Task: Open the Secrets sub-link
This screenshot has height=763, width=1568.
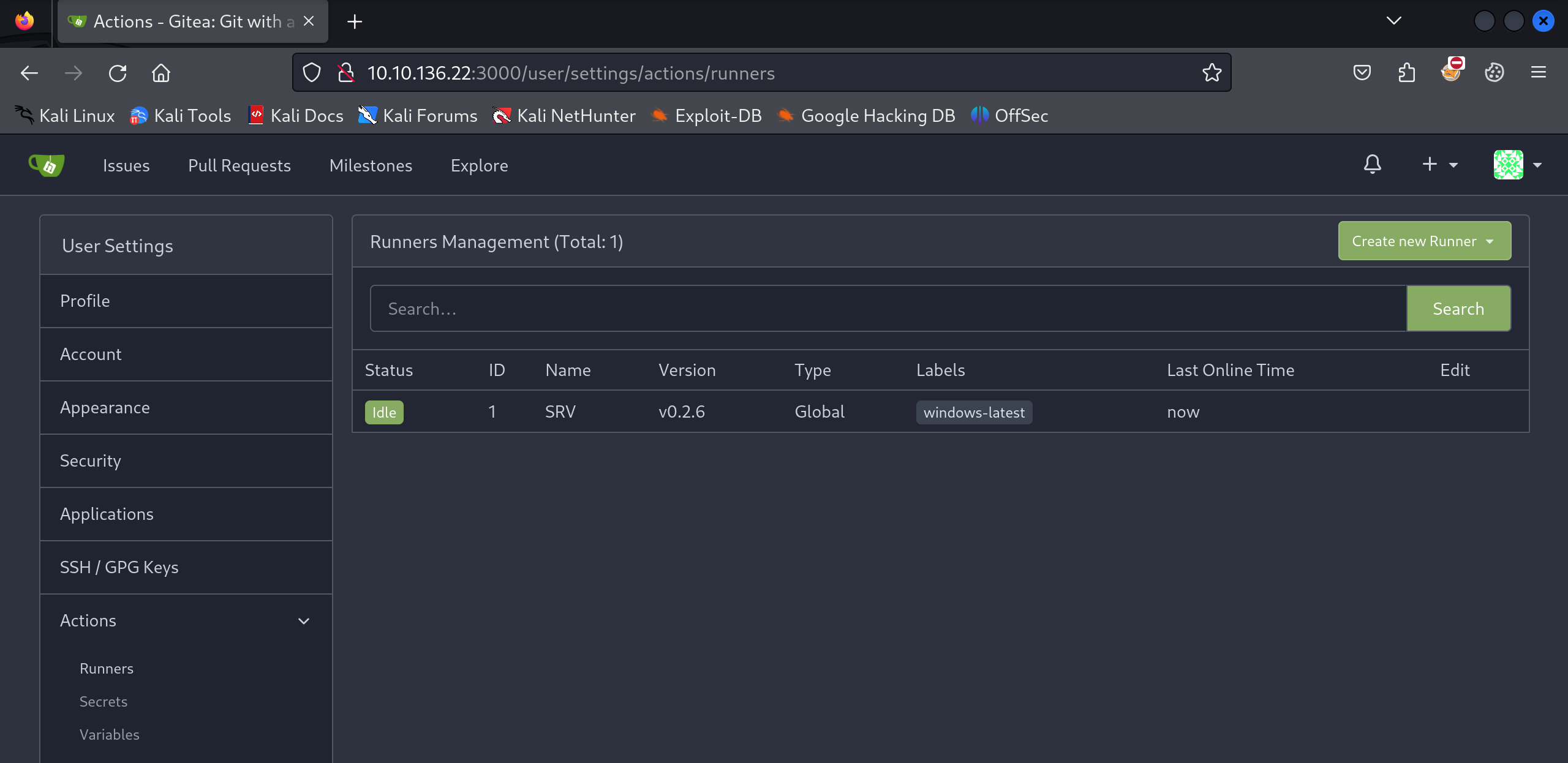Action: [104, 701]
